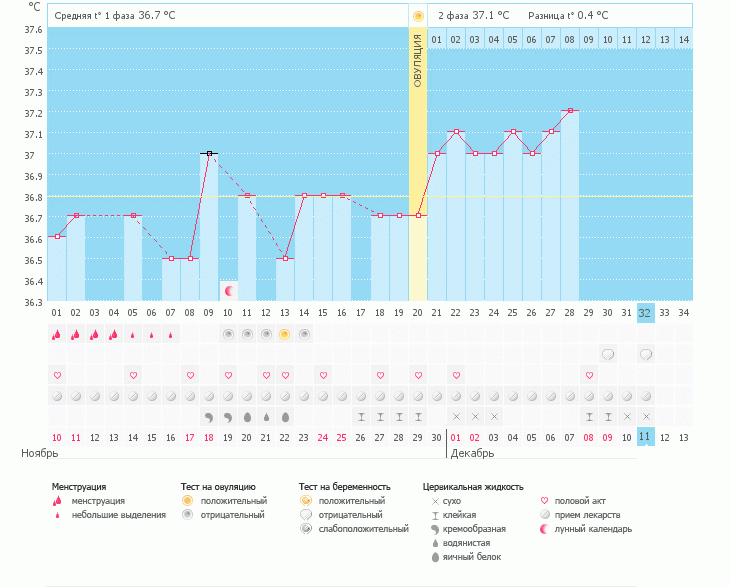Click the ovulation sun icon in the header
This screenshot has height=587, width=731.
coord(418,16)
